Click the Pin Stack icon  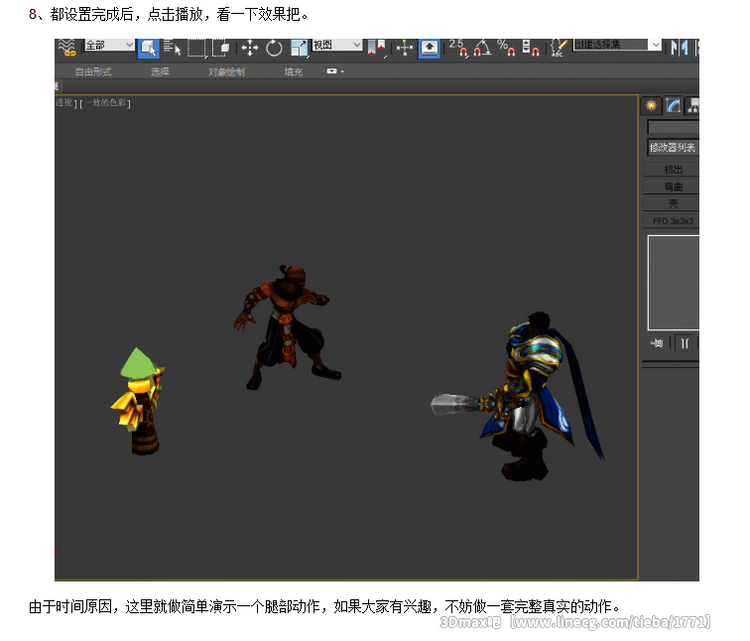(x=657, y=343)
